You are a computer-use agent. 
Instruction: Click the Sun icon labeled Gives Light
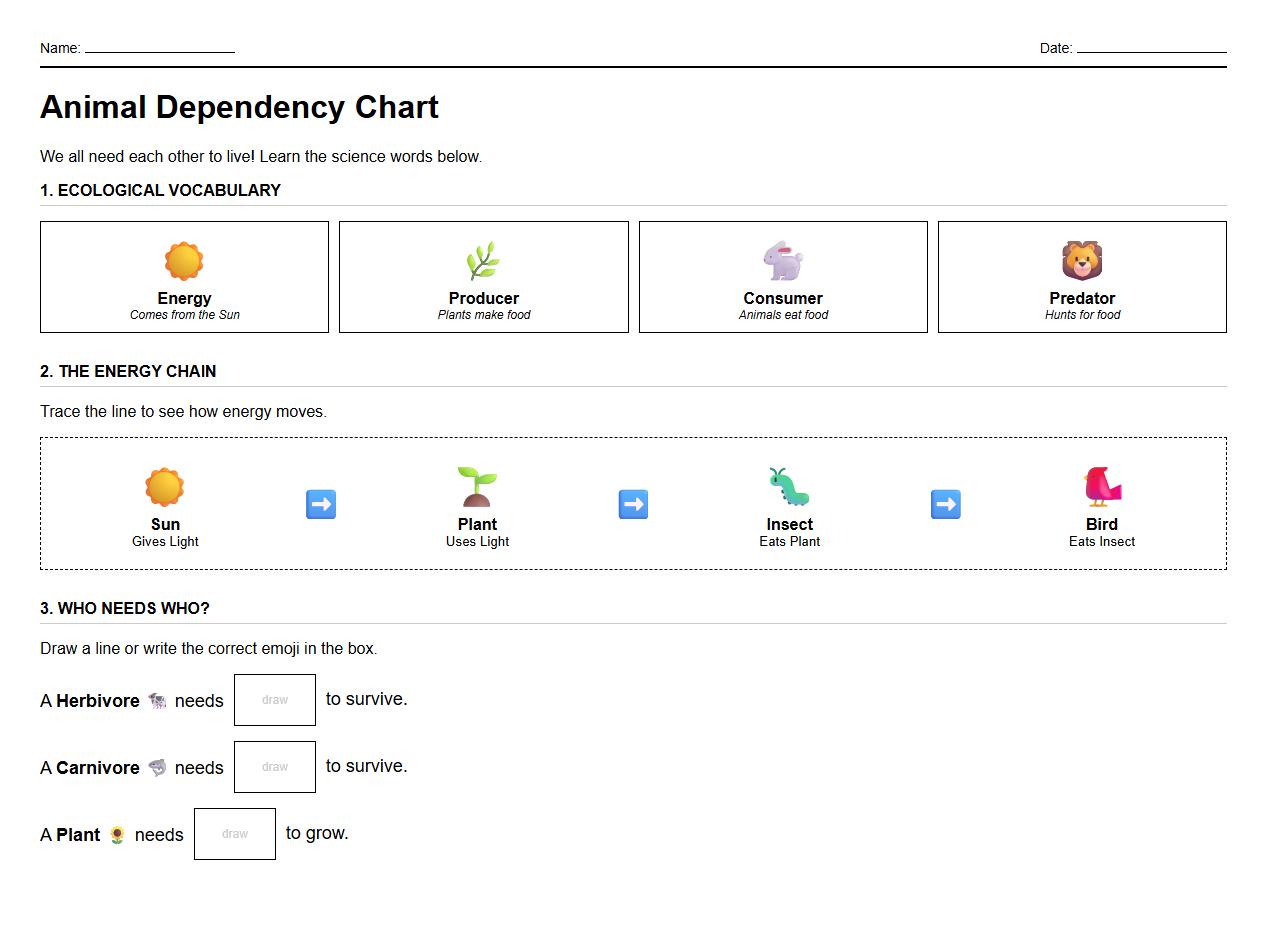point(165,486)
